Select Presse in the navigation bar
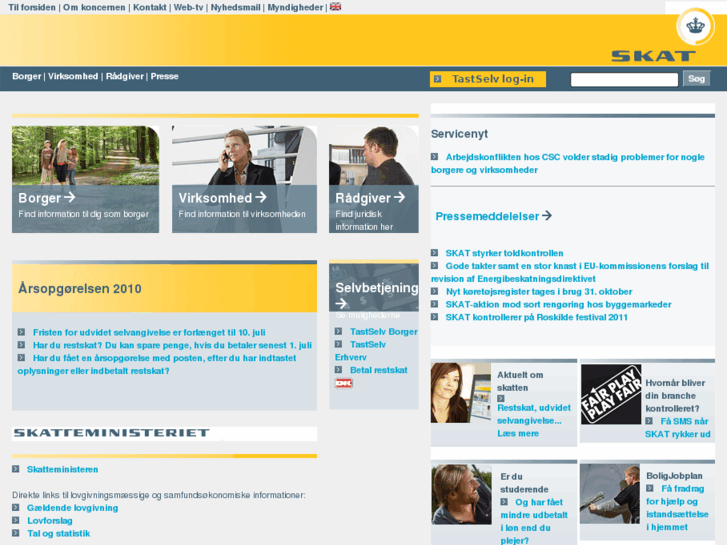 tap(164, 77)
